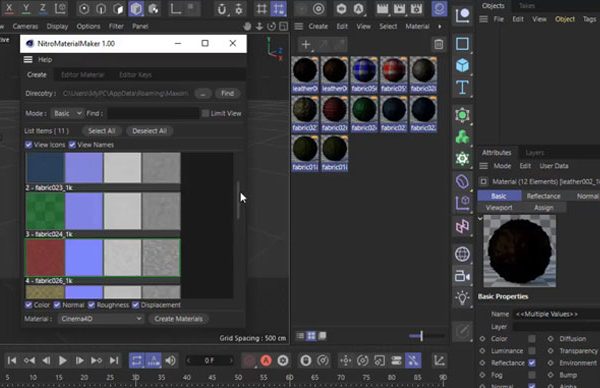Toggle timeline sound speaker icon
Viewport: 600px width, 388px height.
pos(170,360)
